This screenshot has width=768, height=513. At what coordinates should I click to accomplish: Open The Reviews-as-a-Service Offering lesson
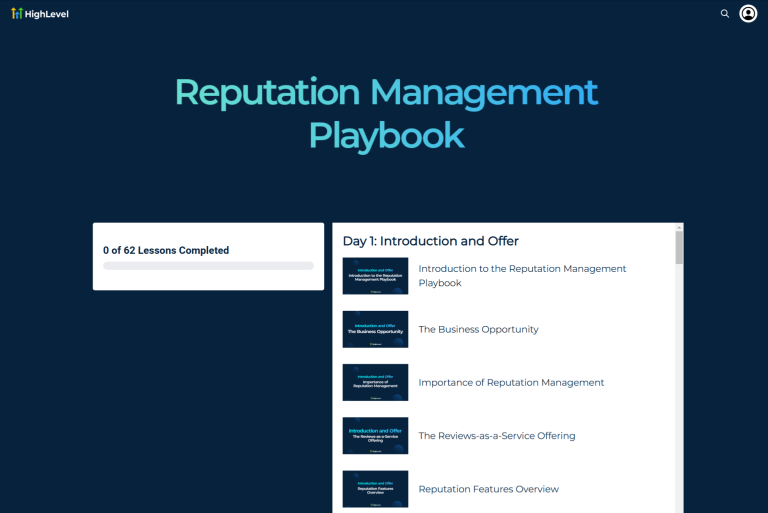click(x=496, y=436)
